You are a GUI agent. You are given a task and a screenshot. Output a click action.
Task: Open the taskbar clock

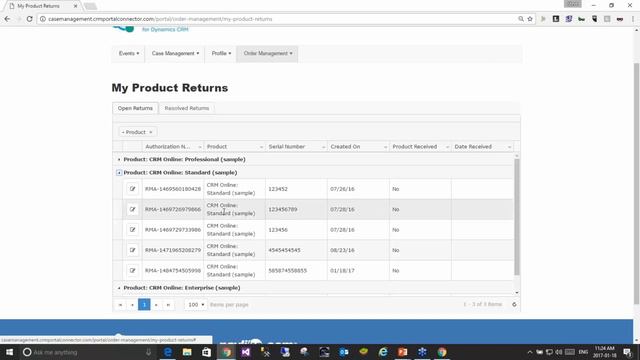(604, 352)
